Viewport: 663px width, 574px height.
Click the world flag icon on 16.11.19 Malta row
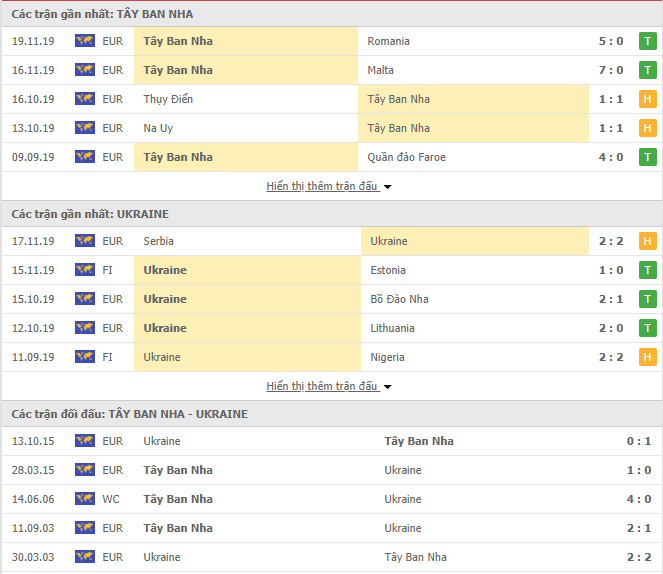85,70
